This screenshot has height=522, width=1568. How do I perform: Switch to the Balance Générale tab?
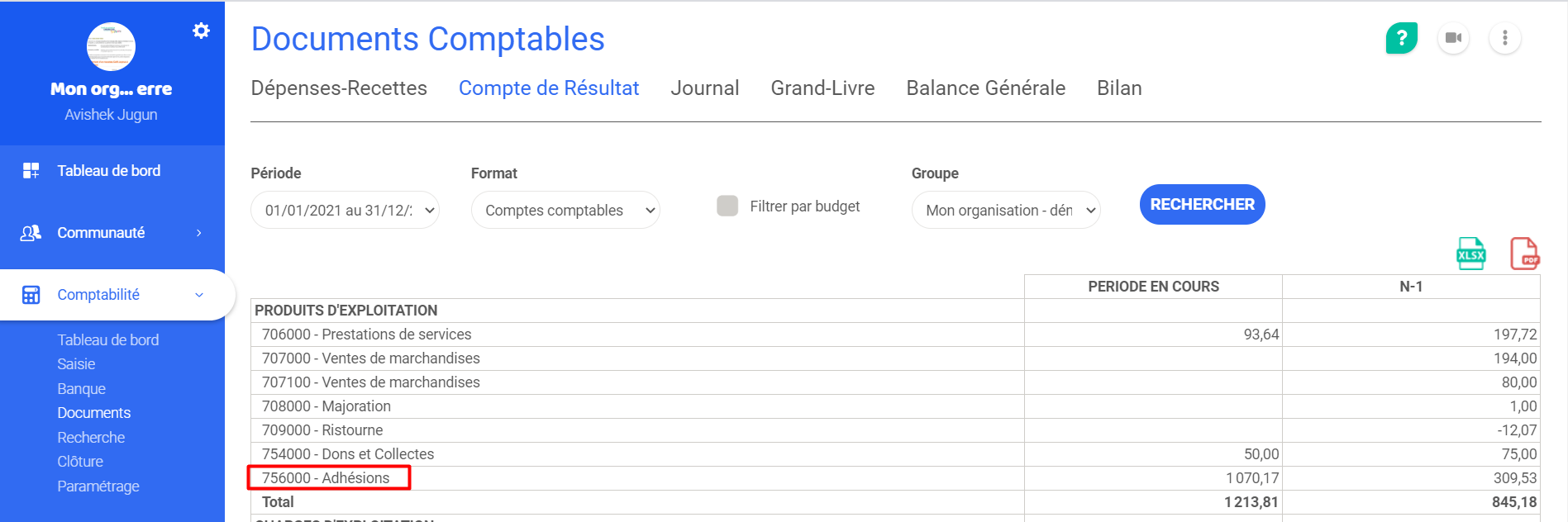pos(985,88)
